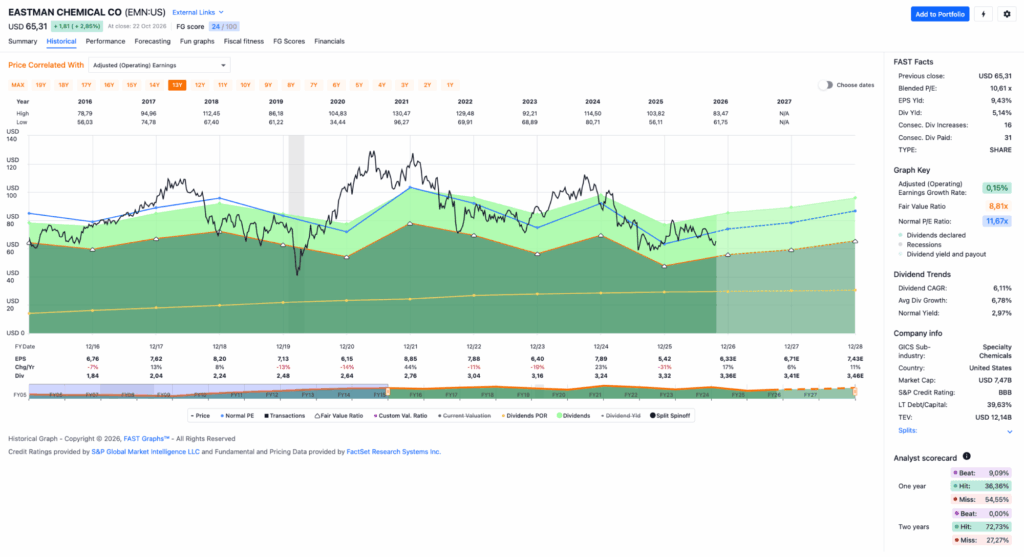The width and height of the screenshot is (1024, 557).
Task: Open the Fun graphs tab
Action: click(x=197, y=41)
